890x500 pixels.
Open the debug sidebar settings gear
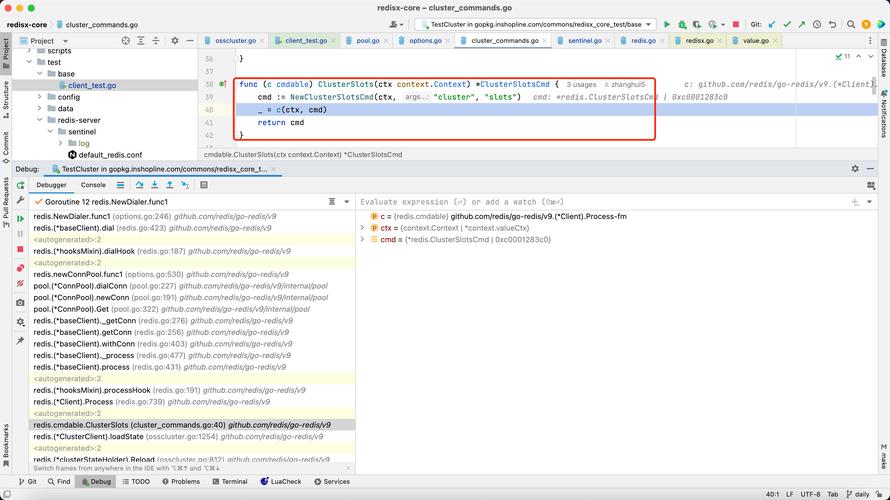(x=20, y=322)
